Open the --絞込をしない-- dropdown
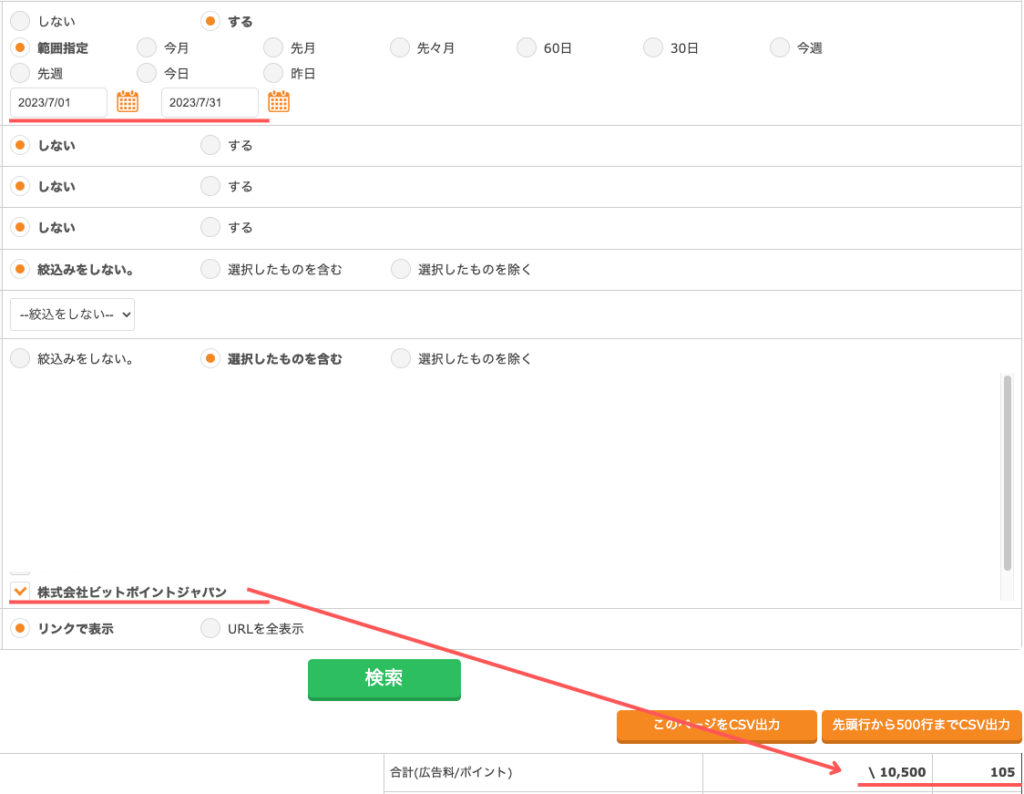Image resolution: width=1024 pixels, height=794 pixels. [x=72, y=314]
